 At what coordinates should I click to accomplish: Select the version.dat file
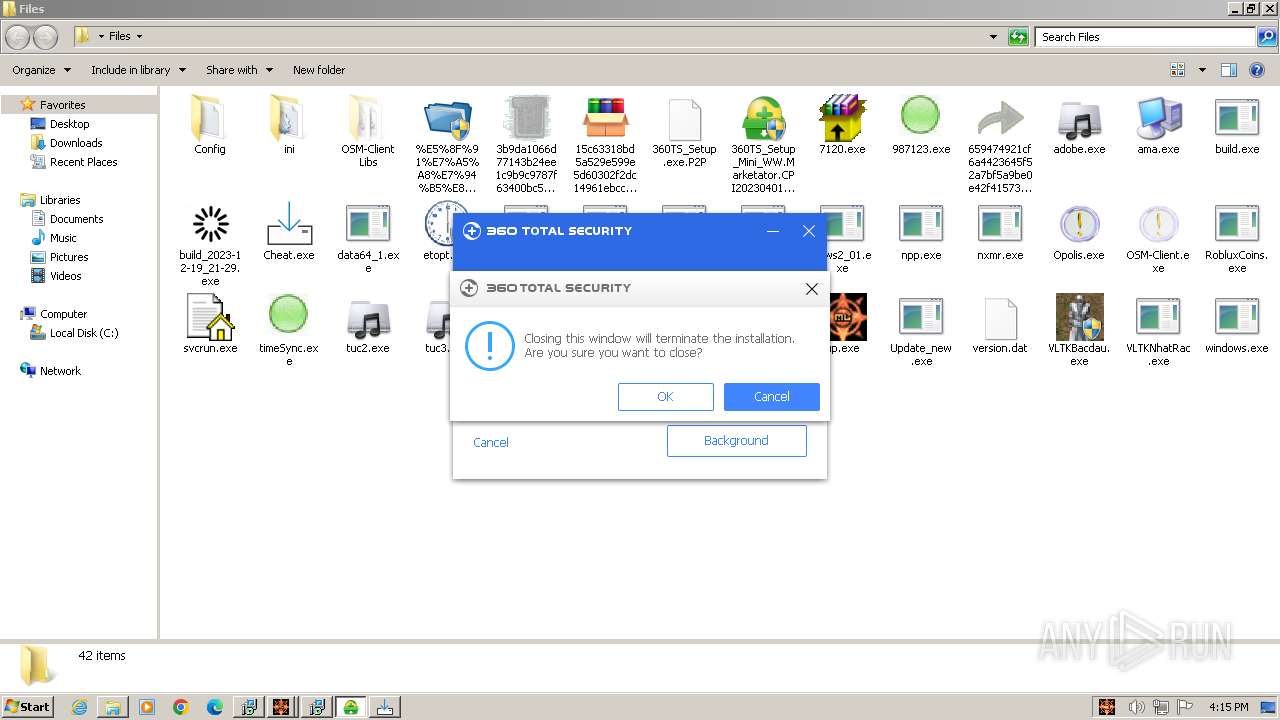(x=1000, y=325)
